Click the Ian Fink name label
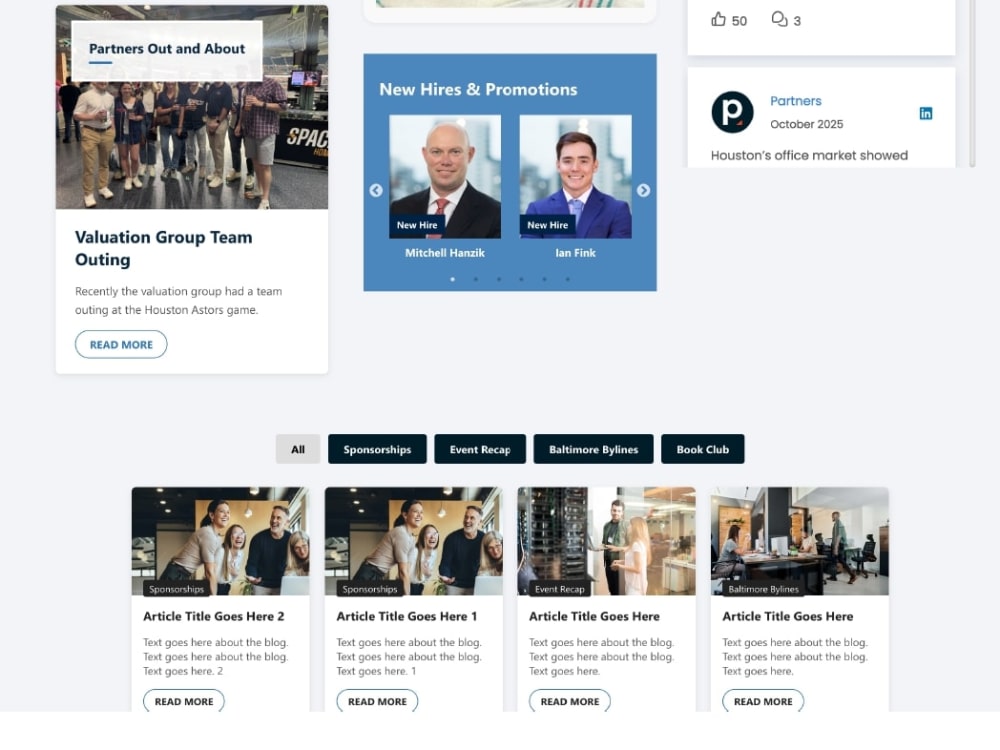This screenshot has height=750, width=1000. coord(575,253)
